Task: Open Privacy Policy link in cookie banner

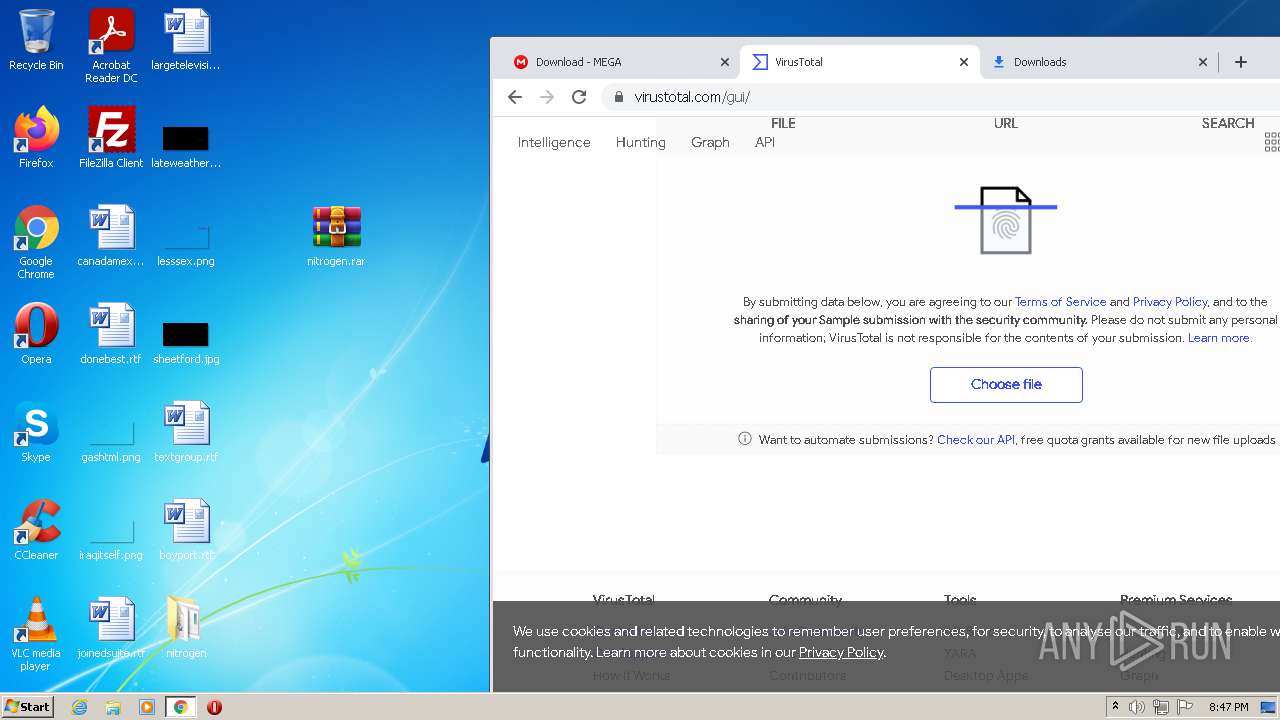Action: click(x=841, y=652)
